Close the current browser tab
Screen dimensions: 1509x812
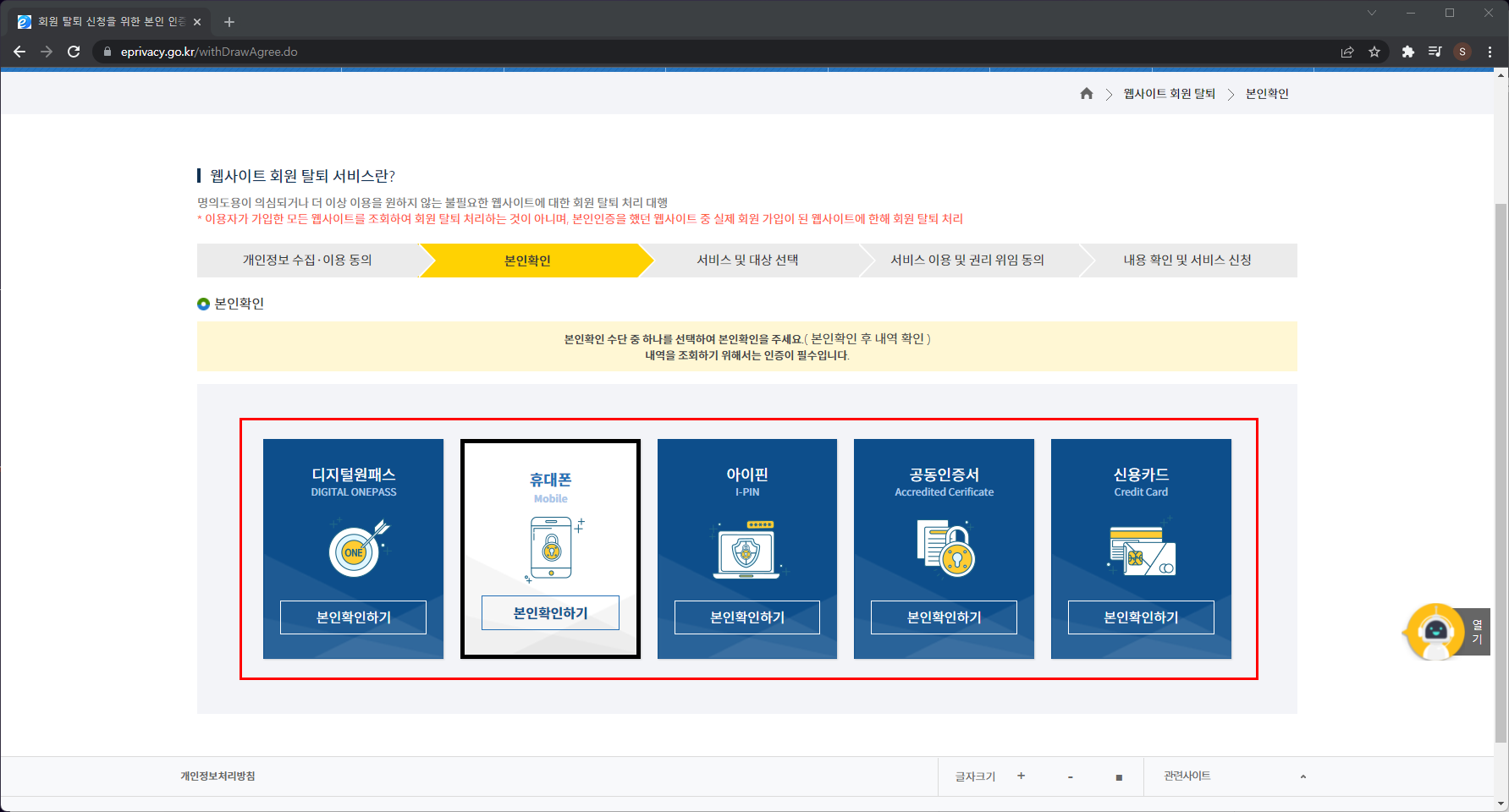click(197, 22)
